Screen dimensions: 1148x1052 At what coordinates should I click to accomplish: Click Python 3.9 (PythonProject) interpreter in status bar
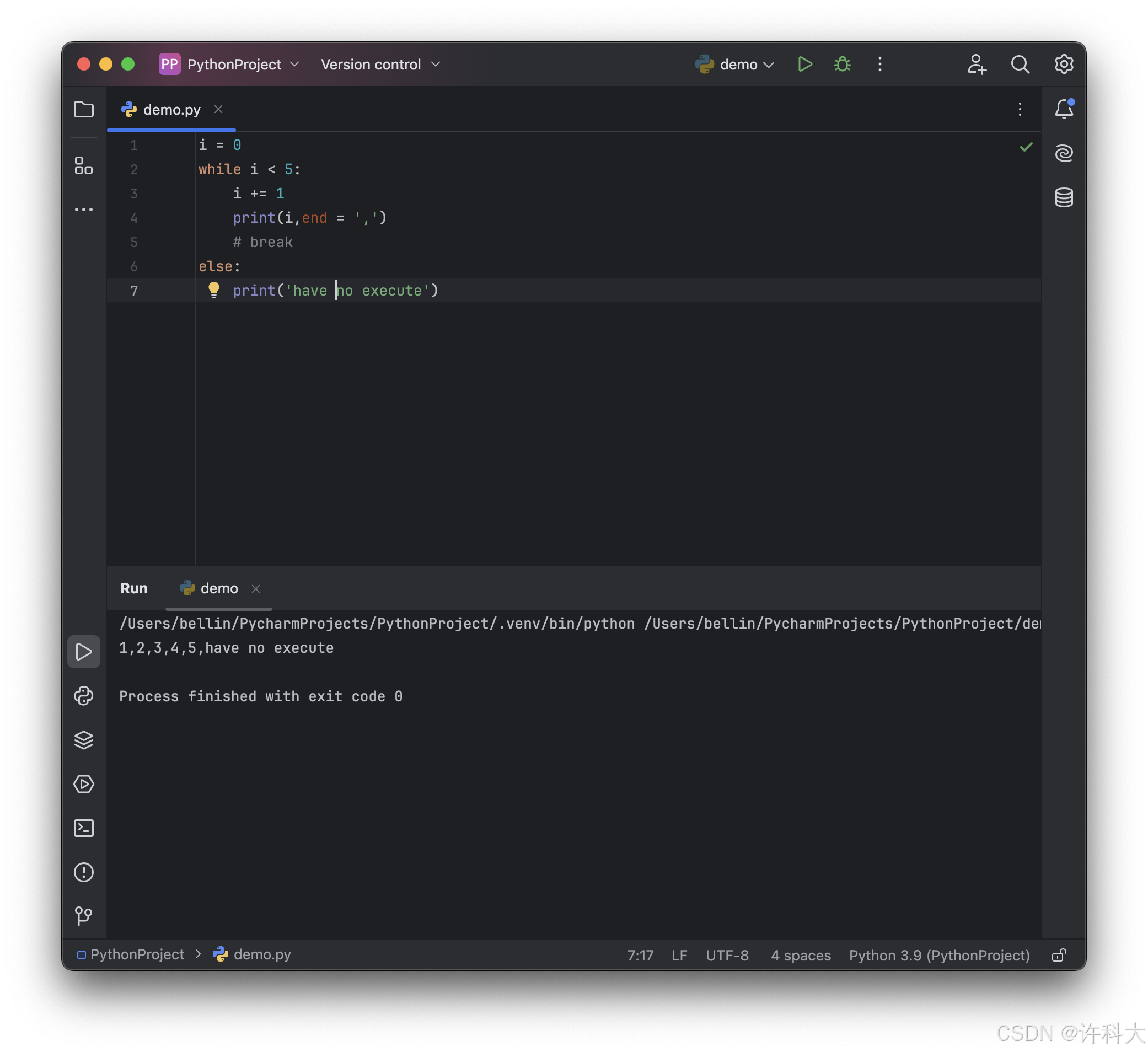click(x=940, y=955)
